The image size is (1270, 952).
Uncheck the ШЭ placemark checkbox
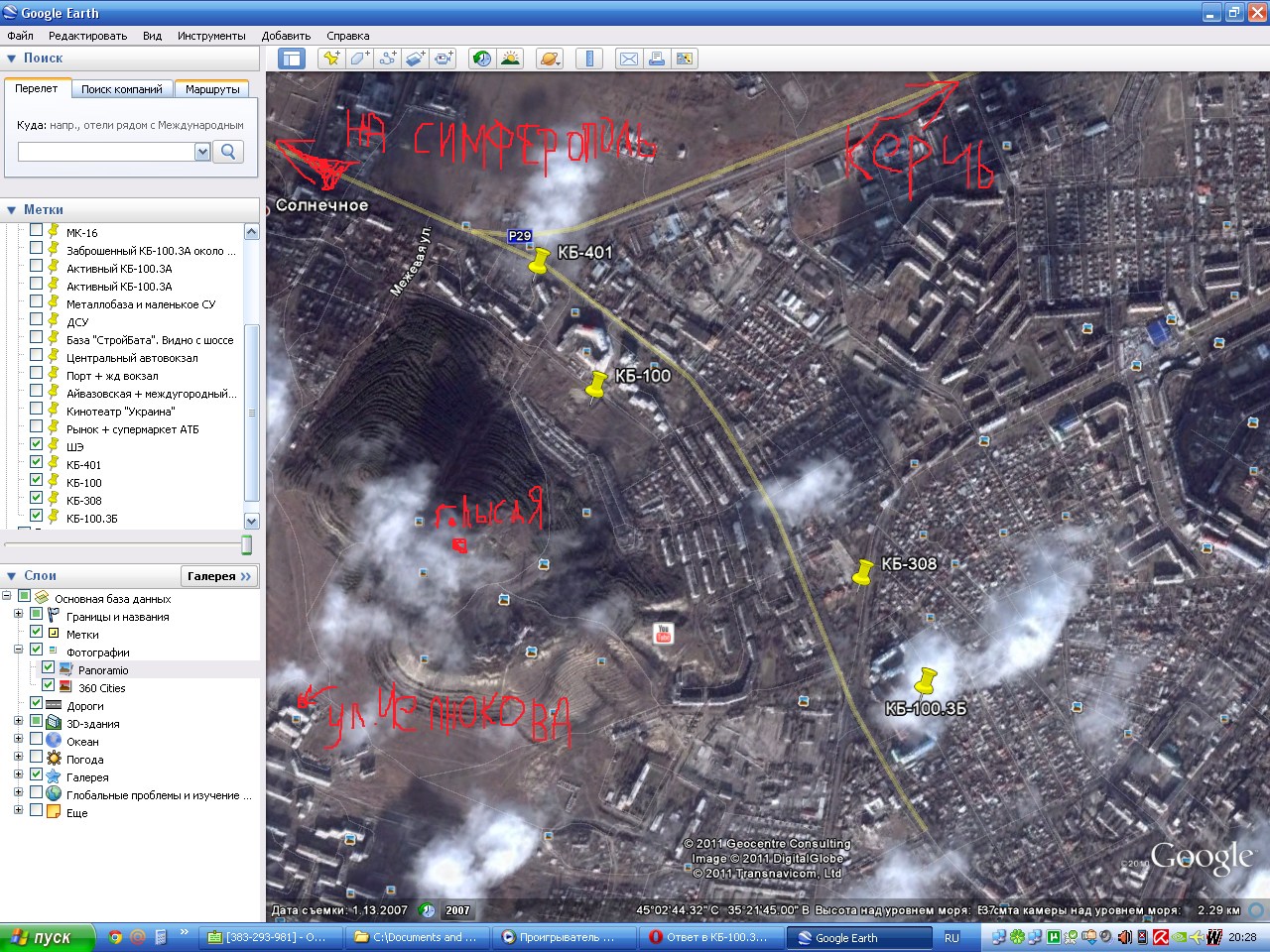point(37,446)
